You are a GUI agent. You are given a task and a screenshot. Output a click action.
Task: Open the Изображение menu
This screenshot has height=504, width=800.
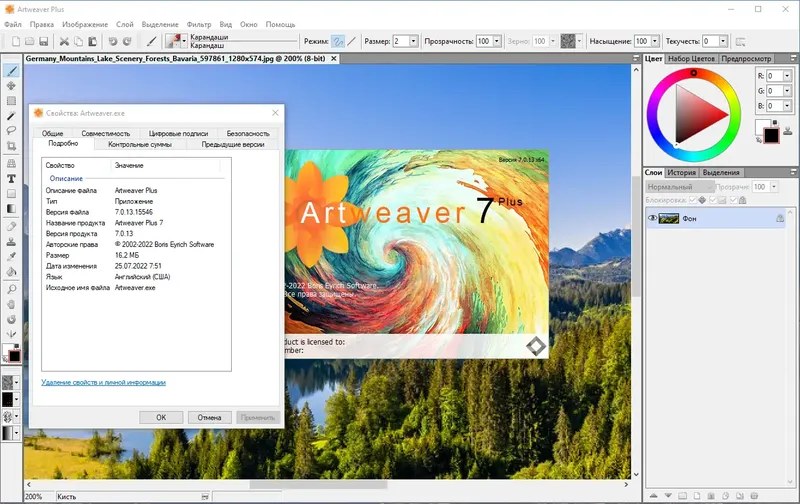(x=85, y=24)
